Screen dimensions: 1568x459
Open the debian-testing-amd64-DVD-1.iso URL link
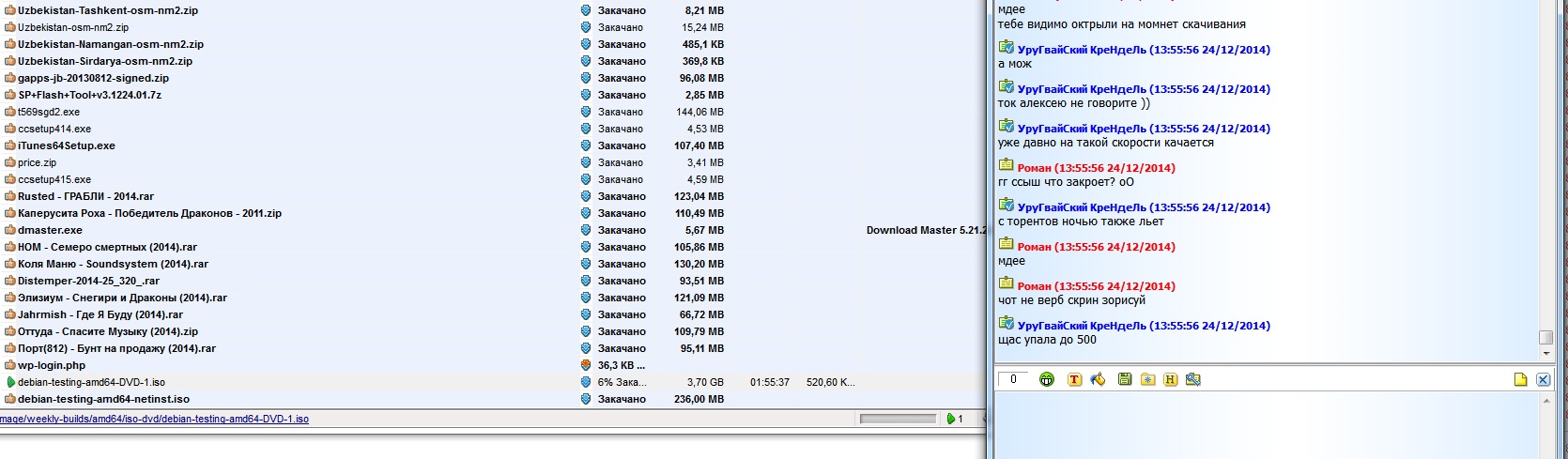point(154,419)
